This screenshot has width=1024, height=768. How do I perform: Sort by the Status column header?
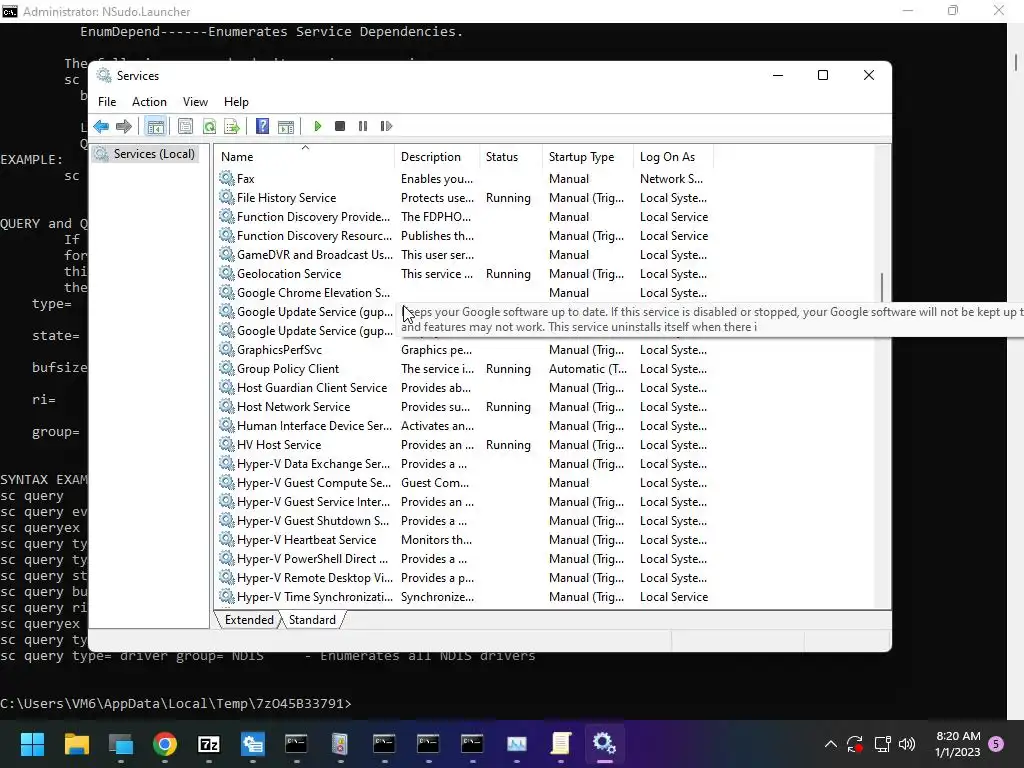(511, 157)
